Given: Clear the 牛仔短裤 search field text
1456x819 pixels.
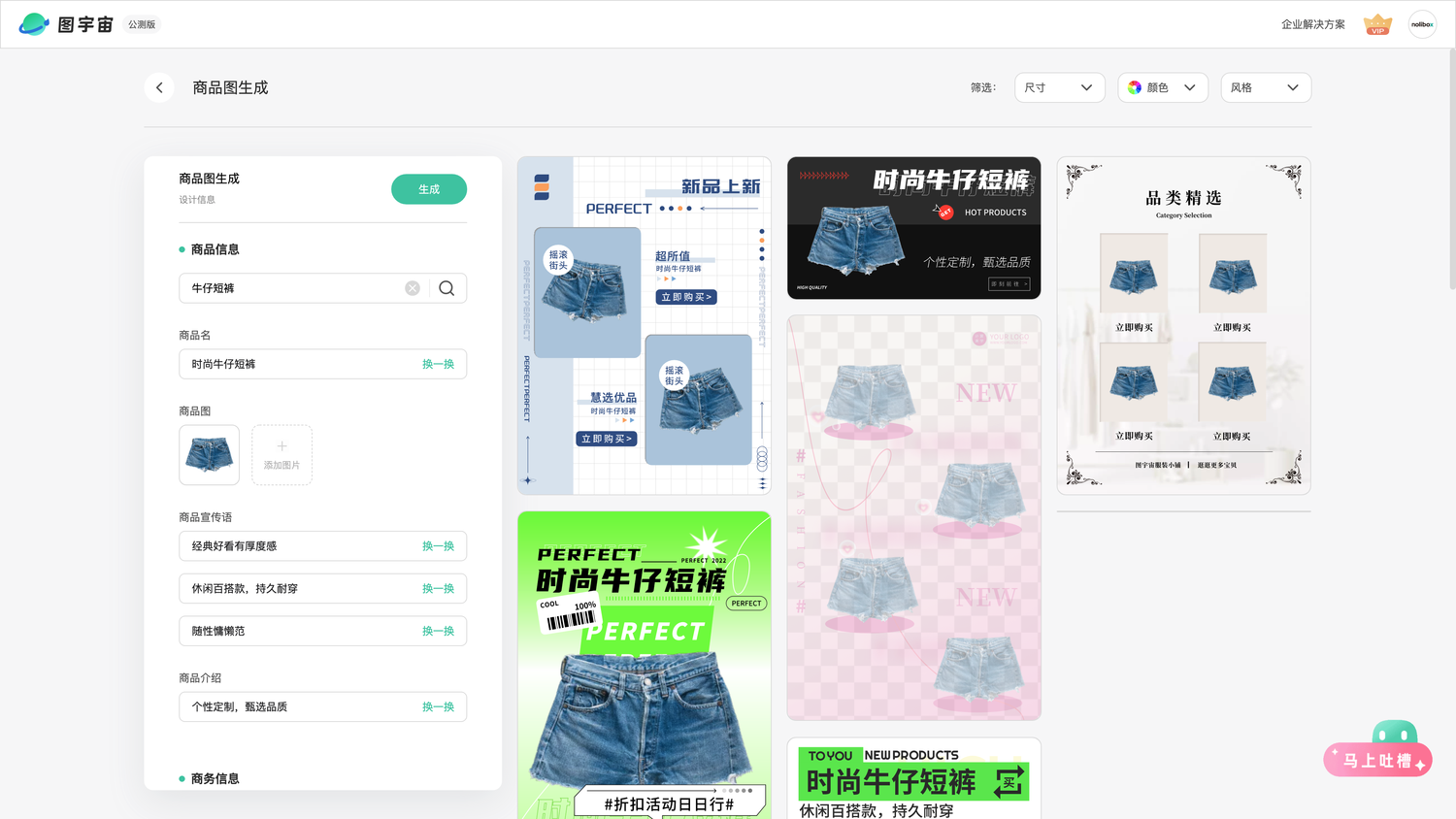Looking at the screenshot, I should coord(413,288).
